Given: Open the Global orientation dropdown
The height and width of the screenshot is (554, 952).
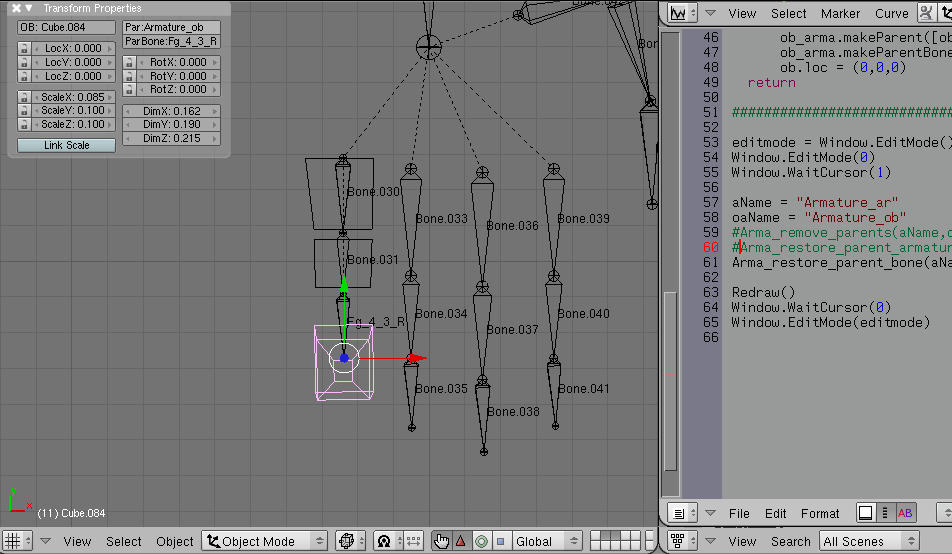Looking at the screenshot, I should pos(546,541).
